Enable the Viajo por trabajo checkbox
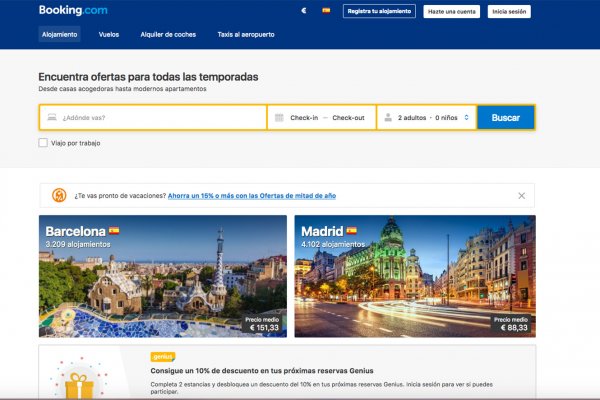Image resolution: width=600 pixels, height=400 pixels. (43, 143)
